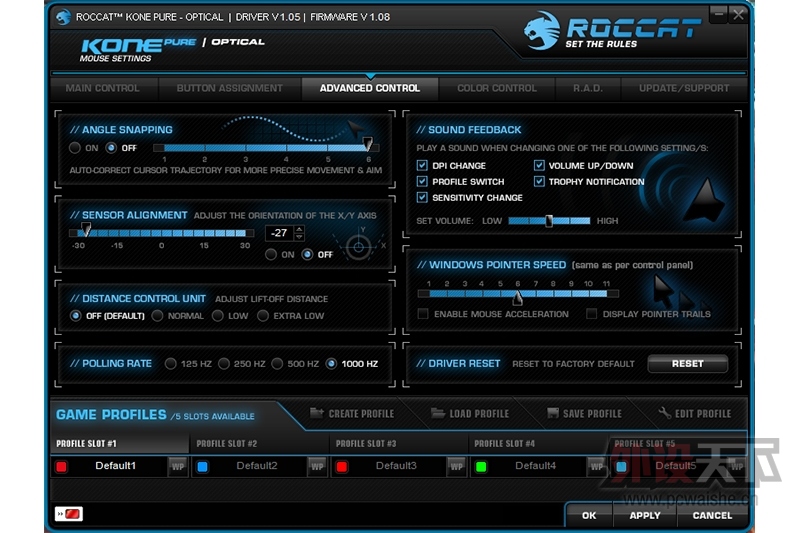Select Distance Control Unit Off (Default)
The width and height of the screenshot is (800, 533).
point(76,316)
